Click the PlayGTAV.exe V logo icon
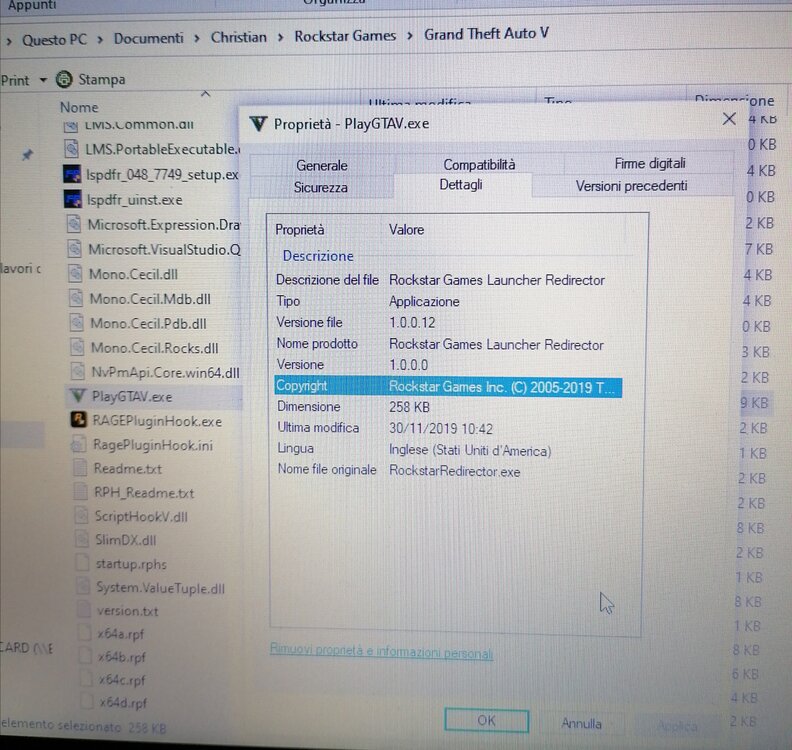Image resolution: width=792 pixels, height=750 pixels. (78, 395)
